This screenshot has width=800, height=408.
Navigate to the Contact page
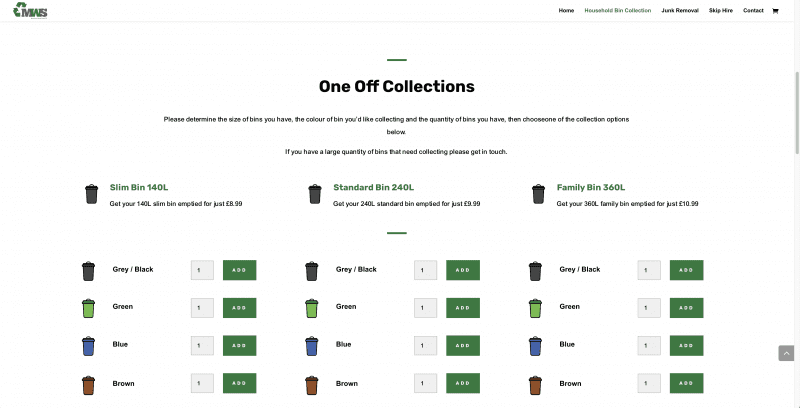click(x=753, y=11)
